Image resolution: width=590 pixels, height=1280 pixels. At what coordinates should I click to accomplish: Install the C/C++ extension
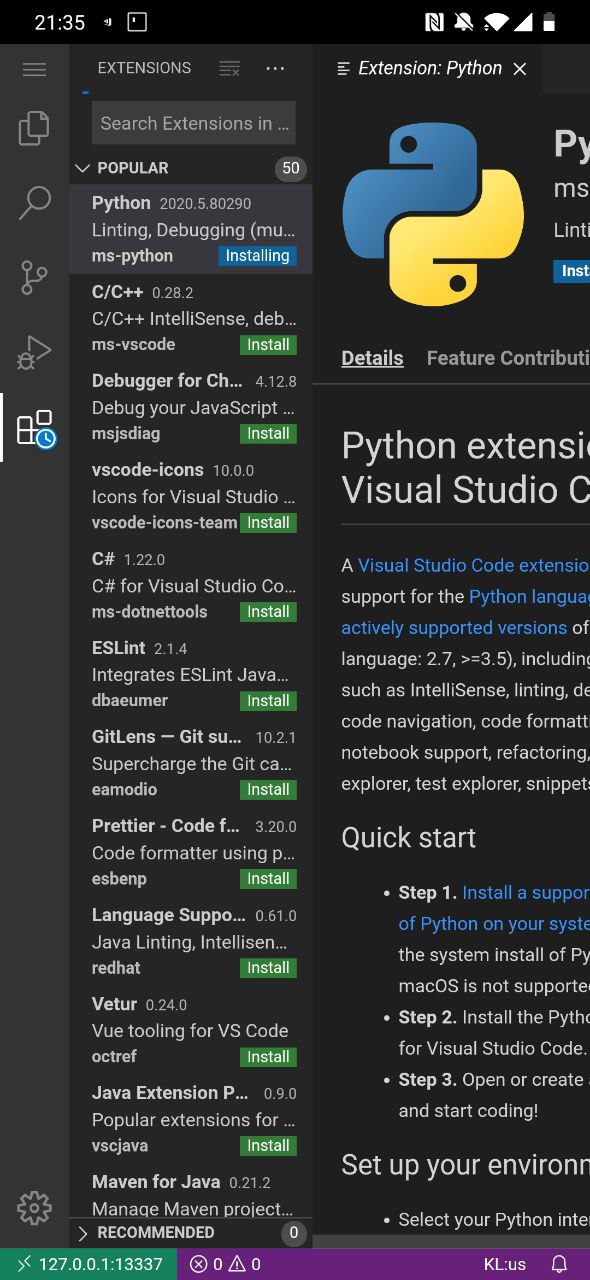coord(268,345)
